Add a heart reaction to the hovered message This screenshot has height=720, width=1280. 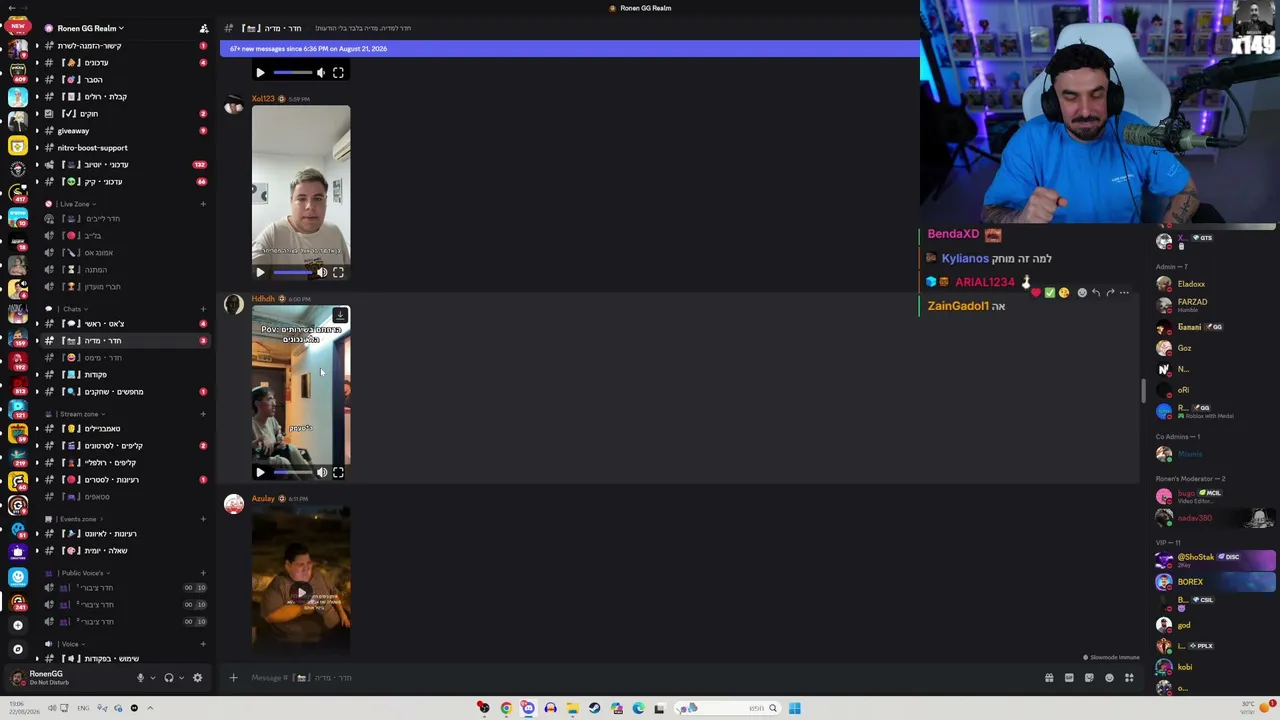tap(1035, 293)
